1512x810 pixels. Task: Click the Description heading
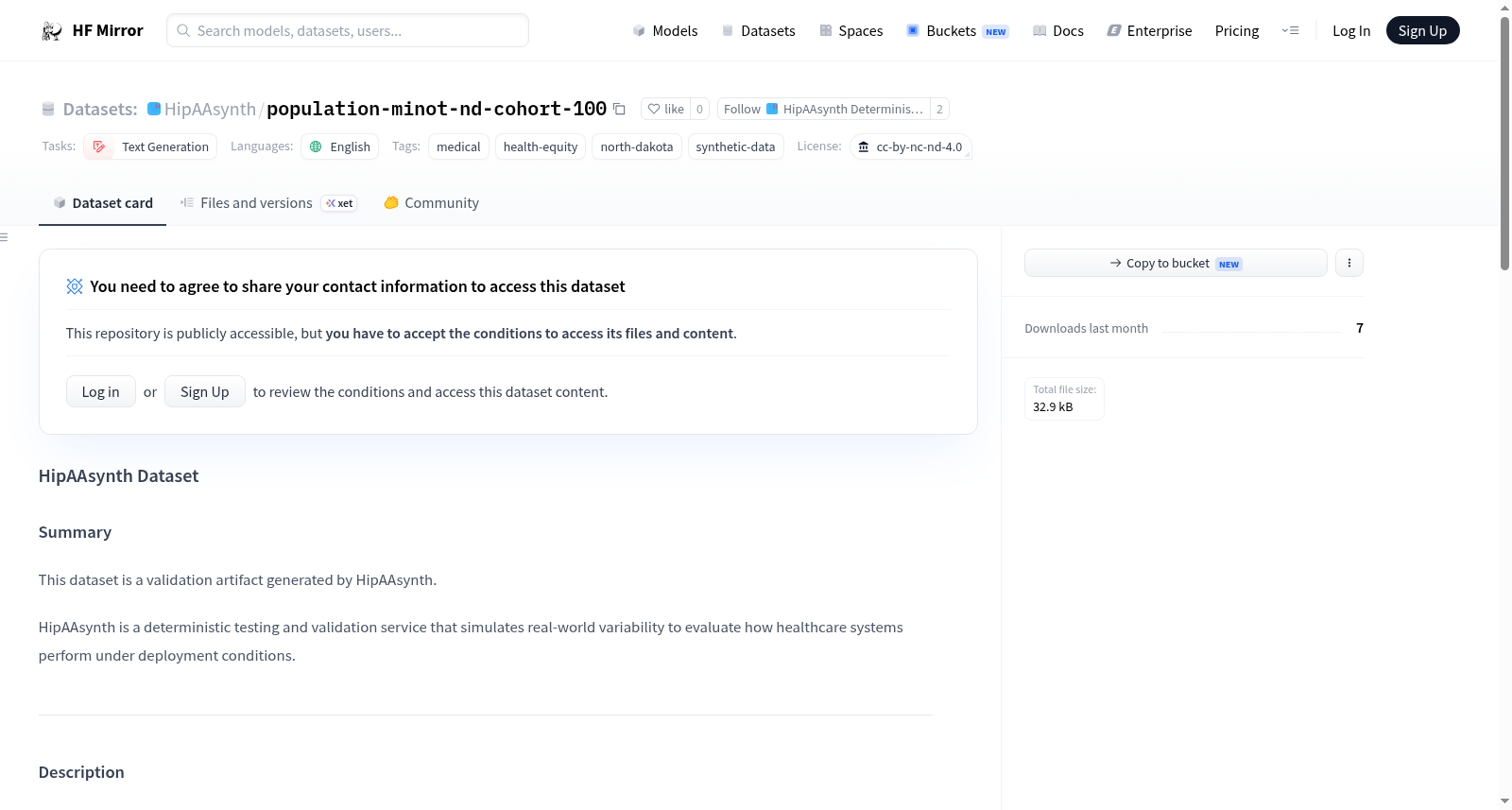(81, 772)
